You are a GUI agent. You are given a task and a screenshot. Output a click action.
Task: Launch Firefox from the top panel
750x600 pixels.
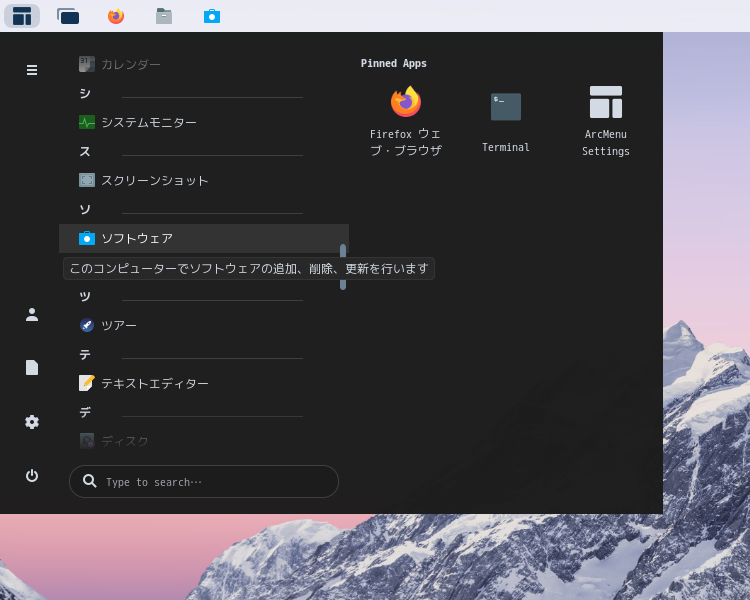[x=116, y=16]
